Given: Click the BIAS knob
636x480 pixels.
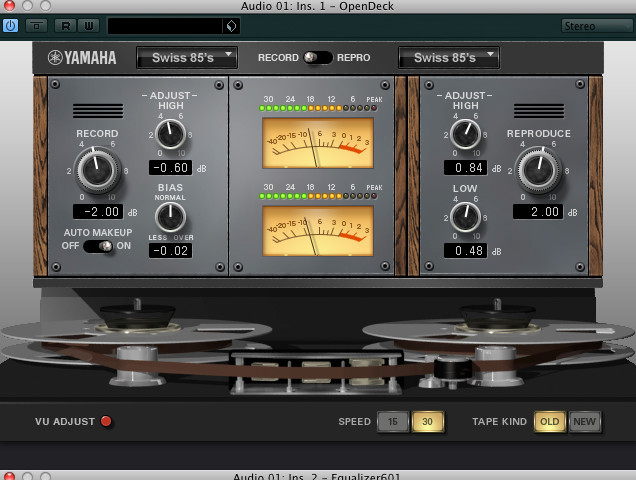Looking at the screenshot, I should point(170,217).
